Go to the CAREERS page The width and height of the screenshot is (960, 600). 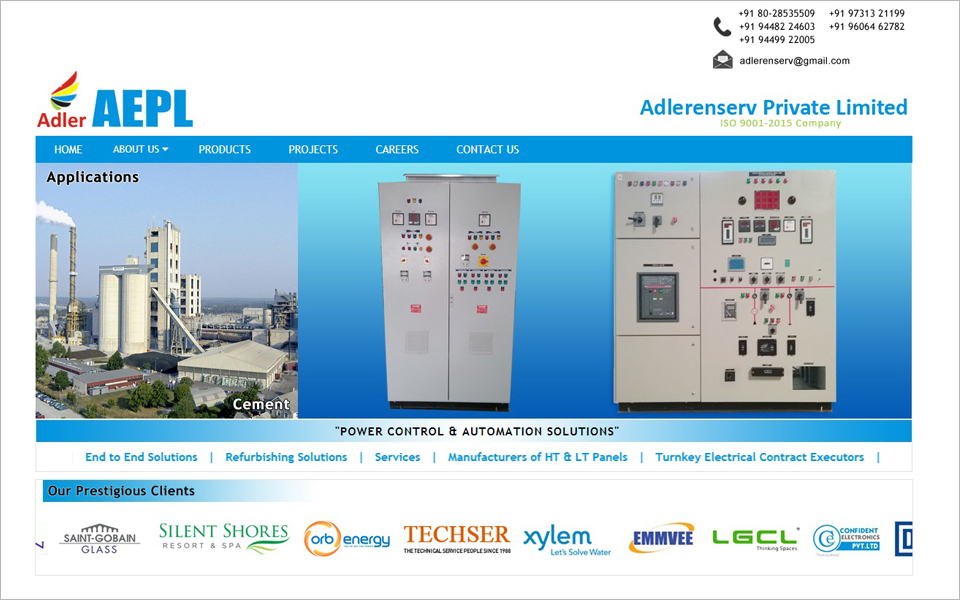(397, 149)
